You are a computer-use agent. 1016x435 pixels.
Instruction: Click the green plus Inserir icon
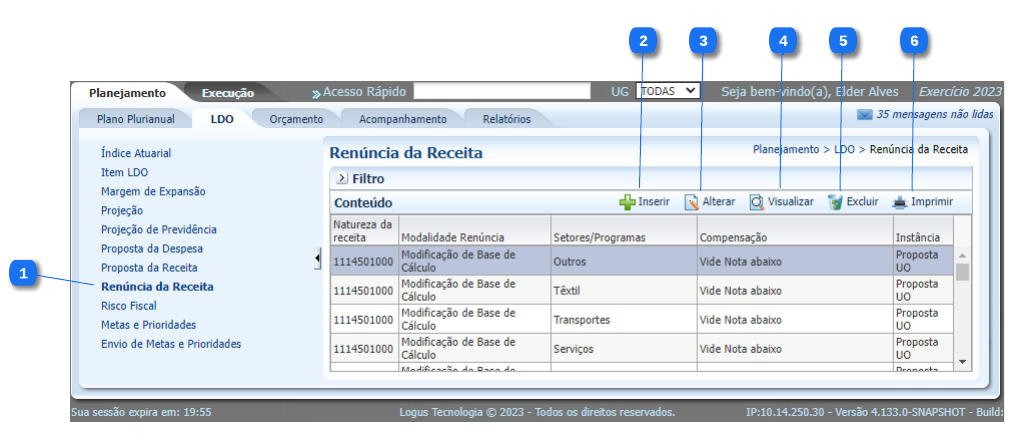click(x=627, y=202)
